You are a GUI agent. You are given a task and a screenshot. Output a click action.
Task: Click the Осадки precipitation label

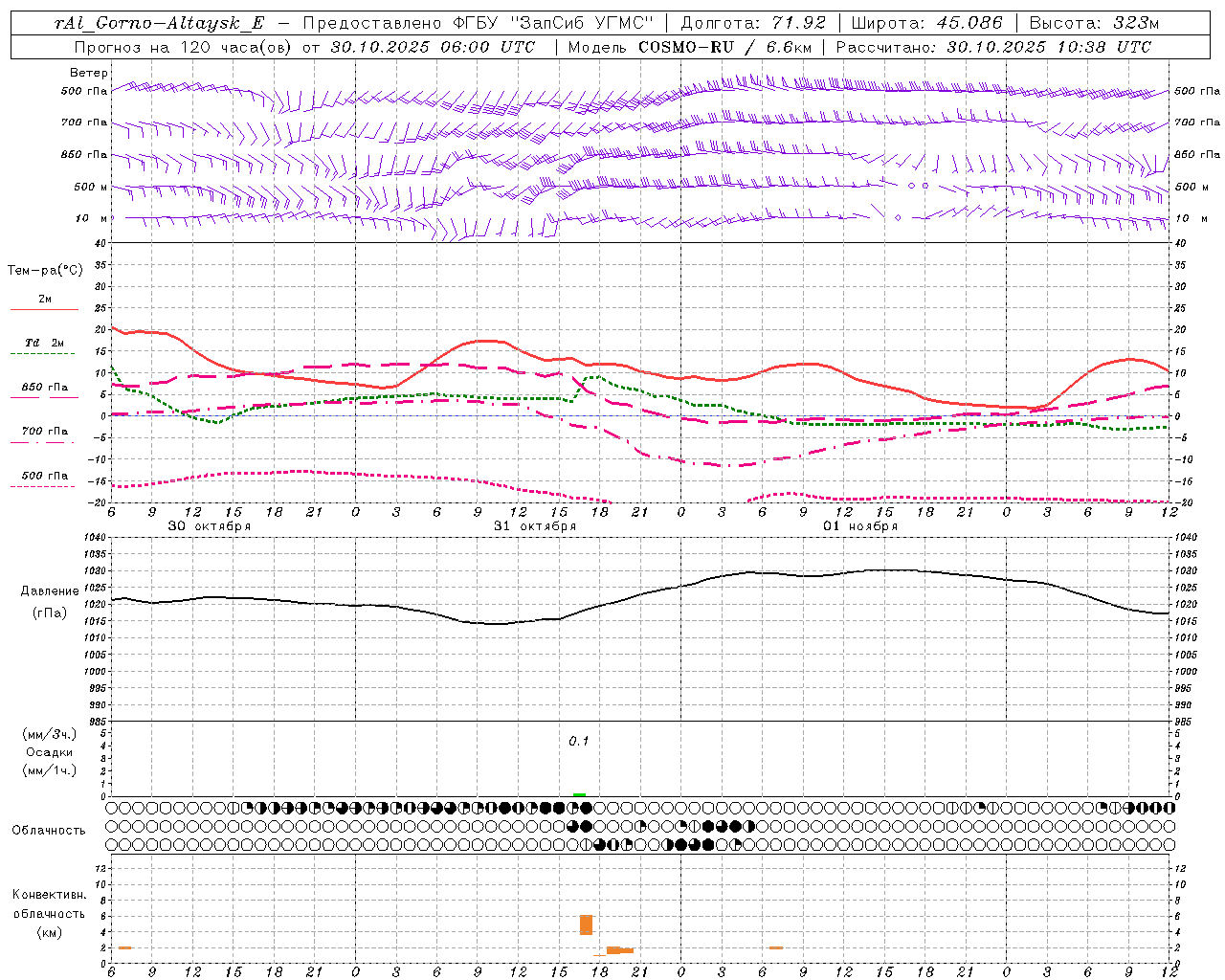(50, 752)
